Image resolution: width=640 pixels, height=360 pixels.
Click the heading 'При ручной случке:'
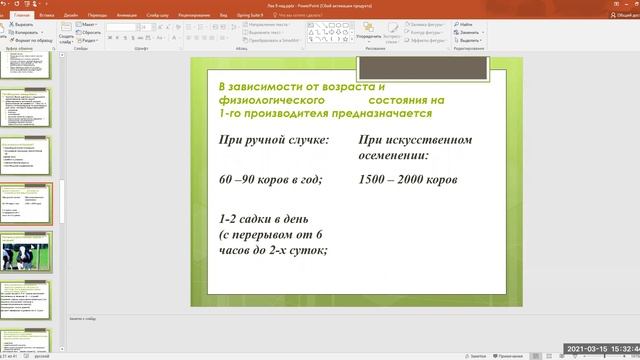[x=274, y=140]
